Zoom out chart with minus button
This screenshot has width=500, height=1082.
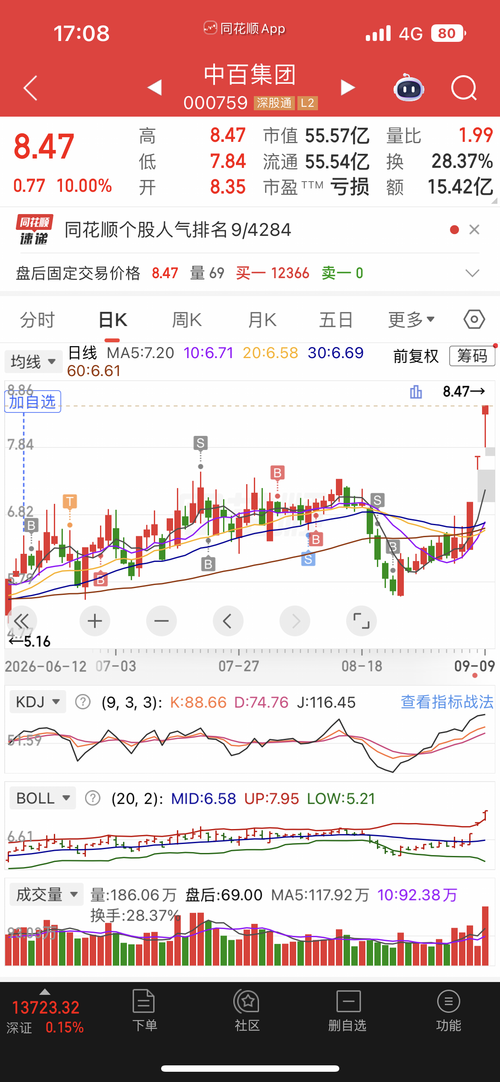(x=161, y=621)
